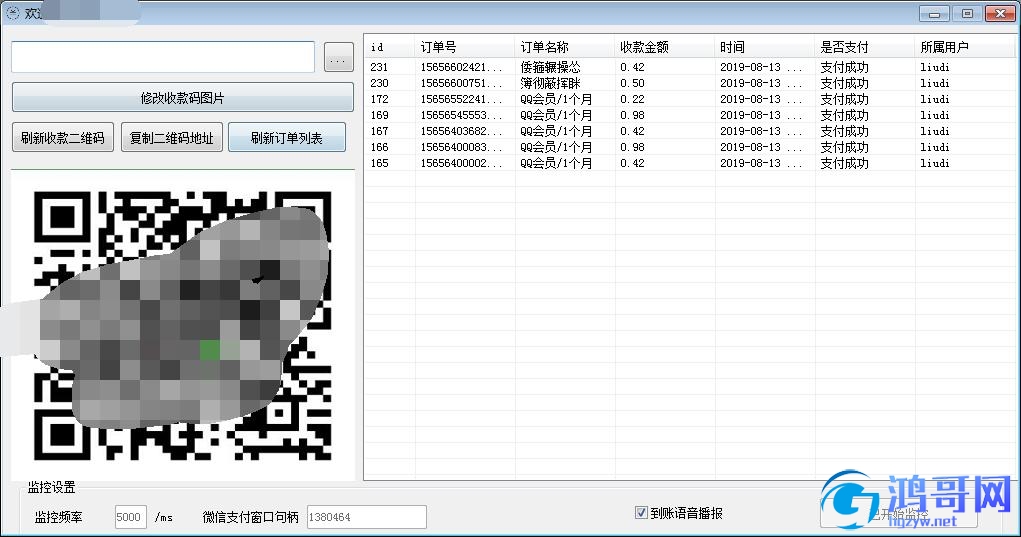Select order row with id 172
The width and height of the screenshot is (1021, 537).
(x=690, y=99)
